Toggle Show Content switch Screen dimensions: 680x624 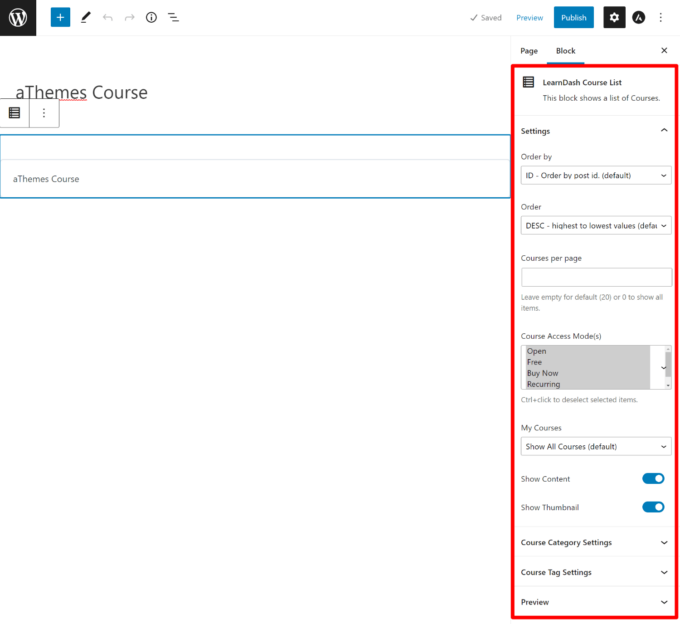[x=653, y=479]
